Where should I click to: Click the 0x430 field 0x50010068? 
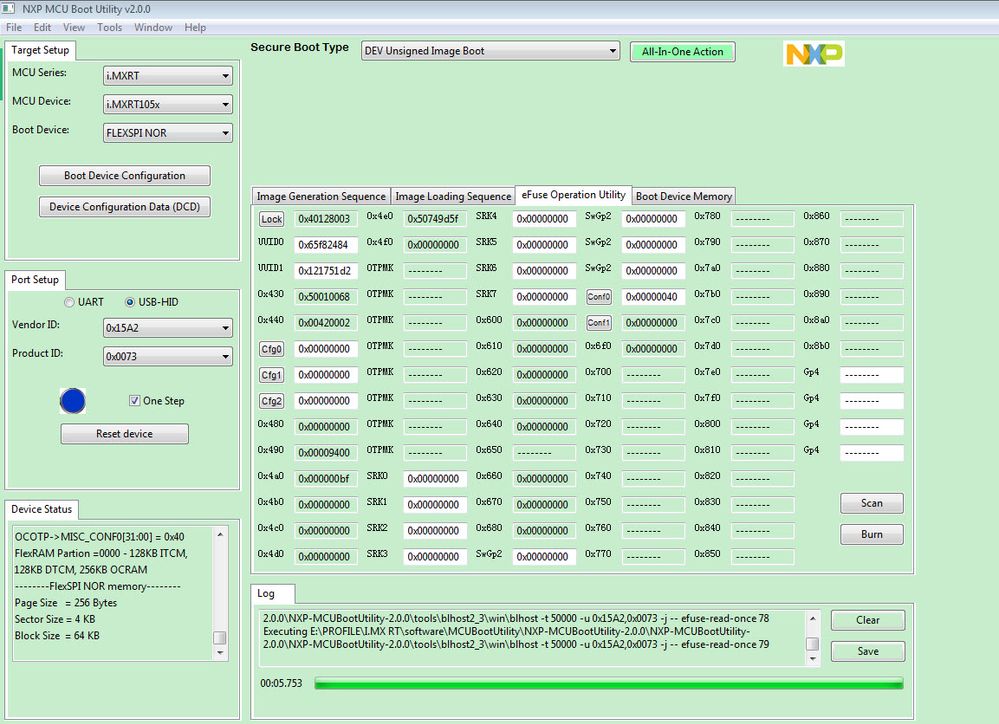pyautogui.click(x=326, y=297)
